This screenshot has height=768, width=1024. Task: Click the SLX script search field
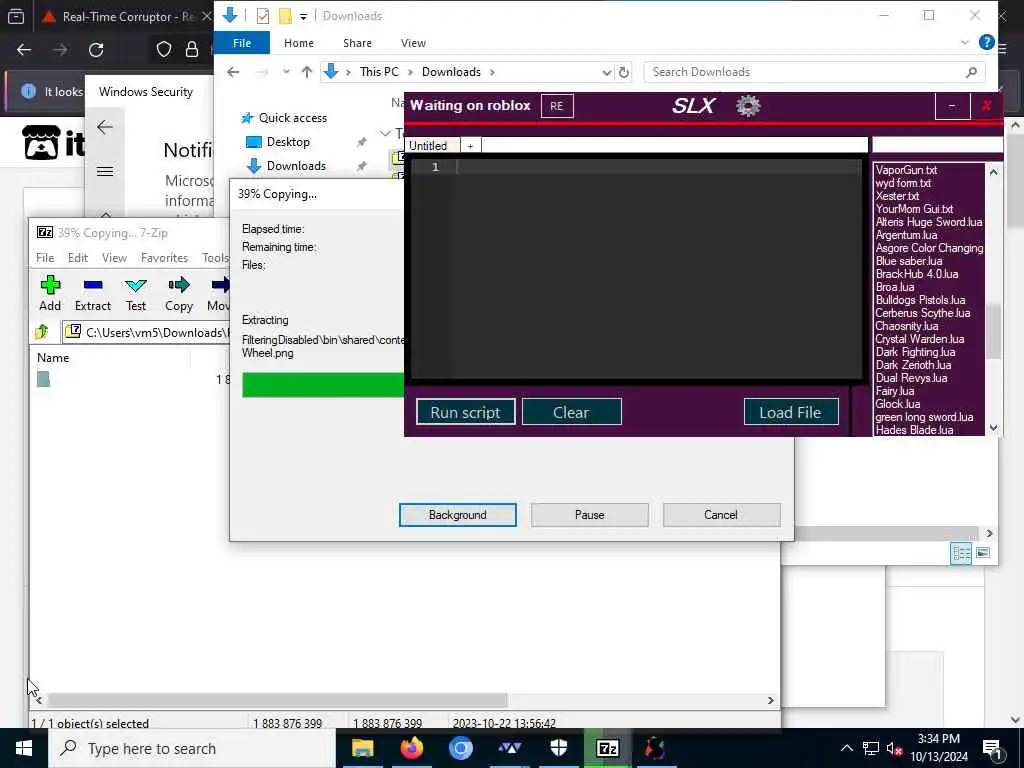(x=937, y=144)
